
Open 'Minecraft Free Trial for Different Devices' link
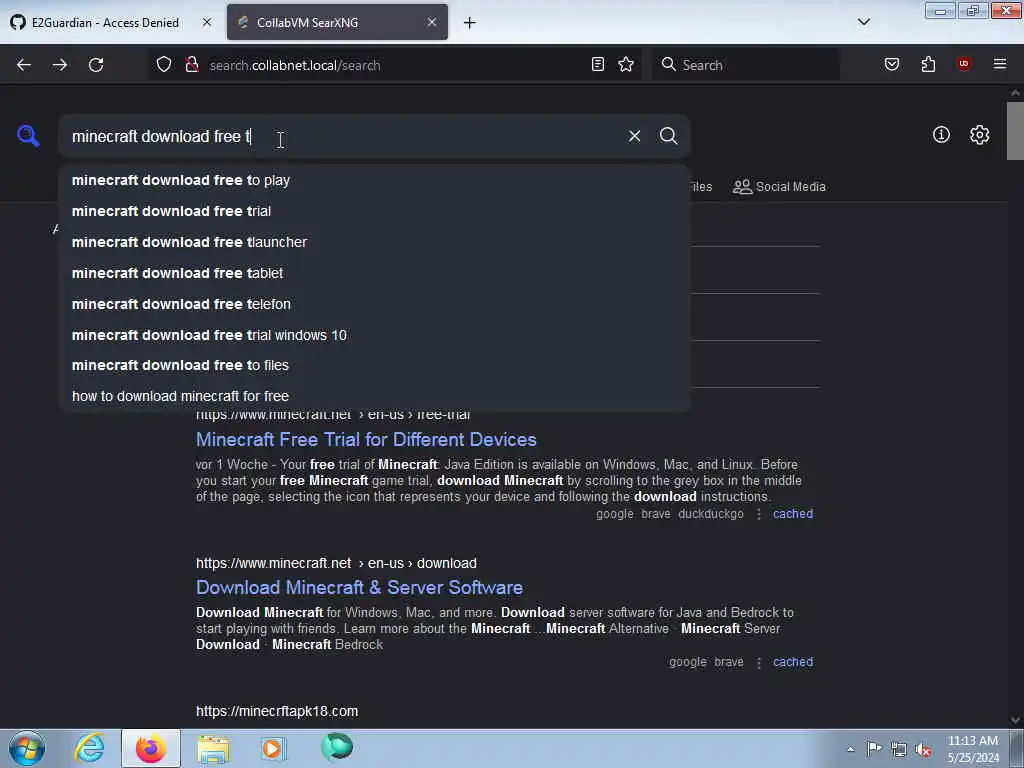[366, 440]
